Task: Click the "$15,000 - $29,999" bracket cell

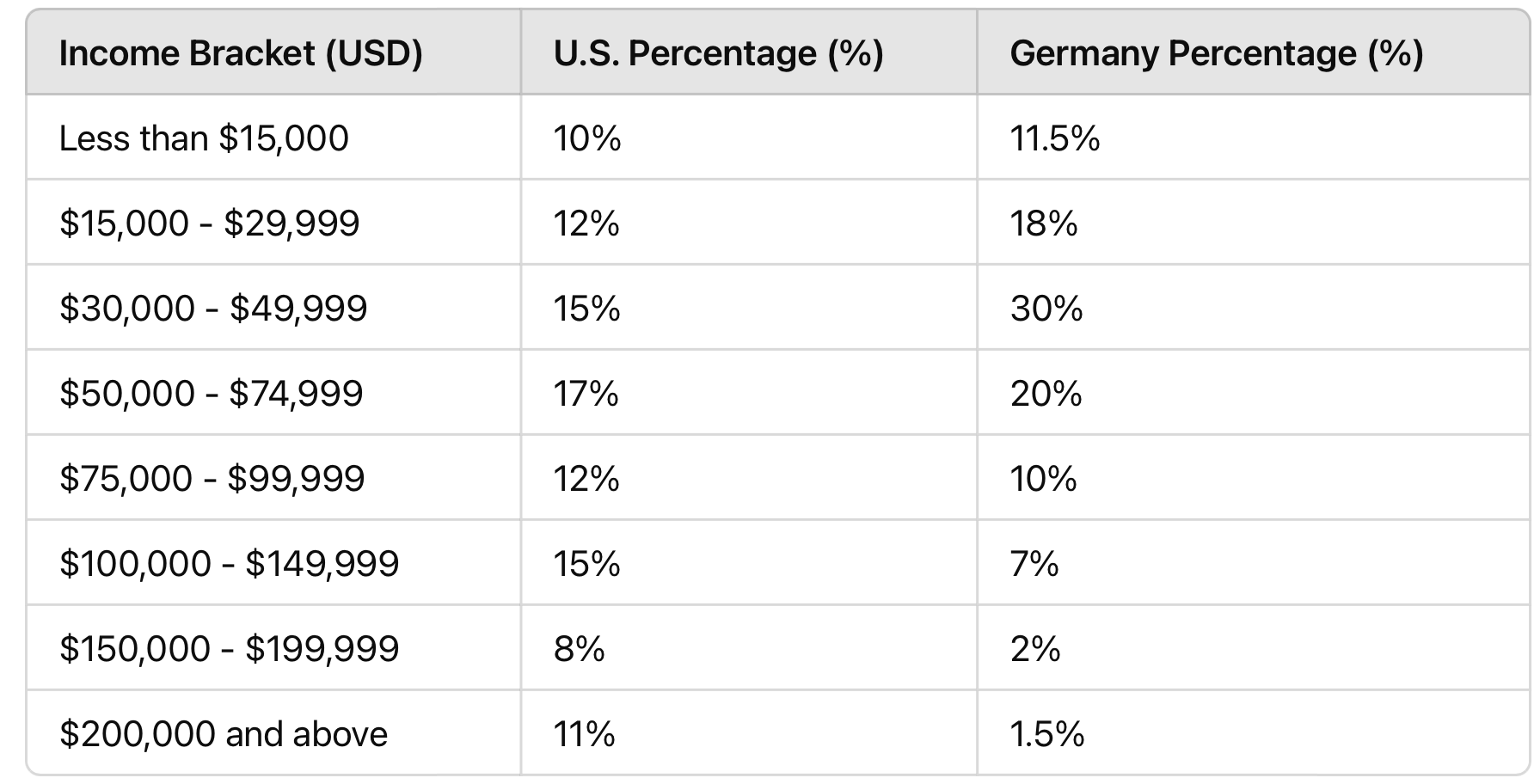Action: [209, 224]
